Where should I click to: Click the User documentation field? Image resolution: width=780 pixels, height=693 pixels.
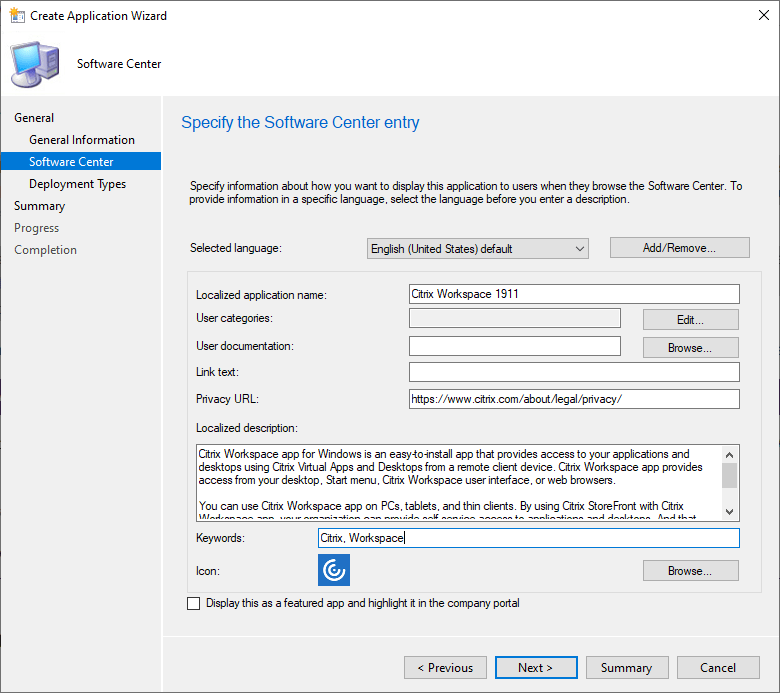(x=515, y=346)
